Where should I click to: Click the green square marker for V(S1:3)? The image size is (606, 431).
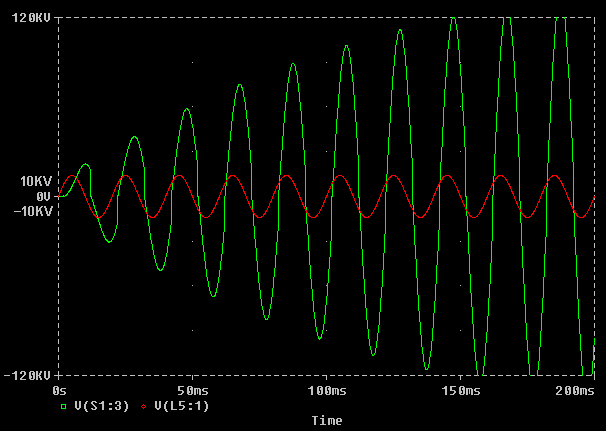click(65, 407)
